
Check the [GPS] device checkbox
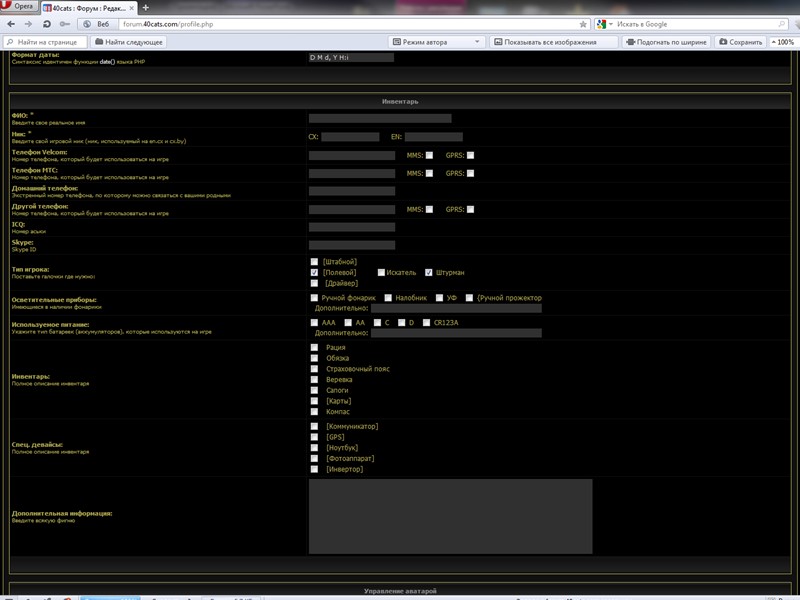[314, 437]
